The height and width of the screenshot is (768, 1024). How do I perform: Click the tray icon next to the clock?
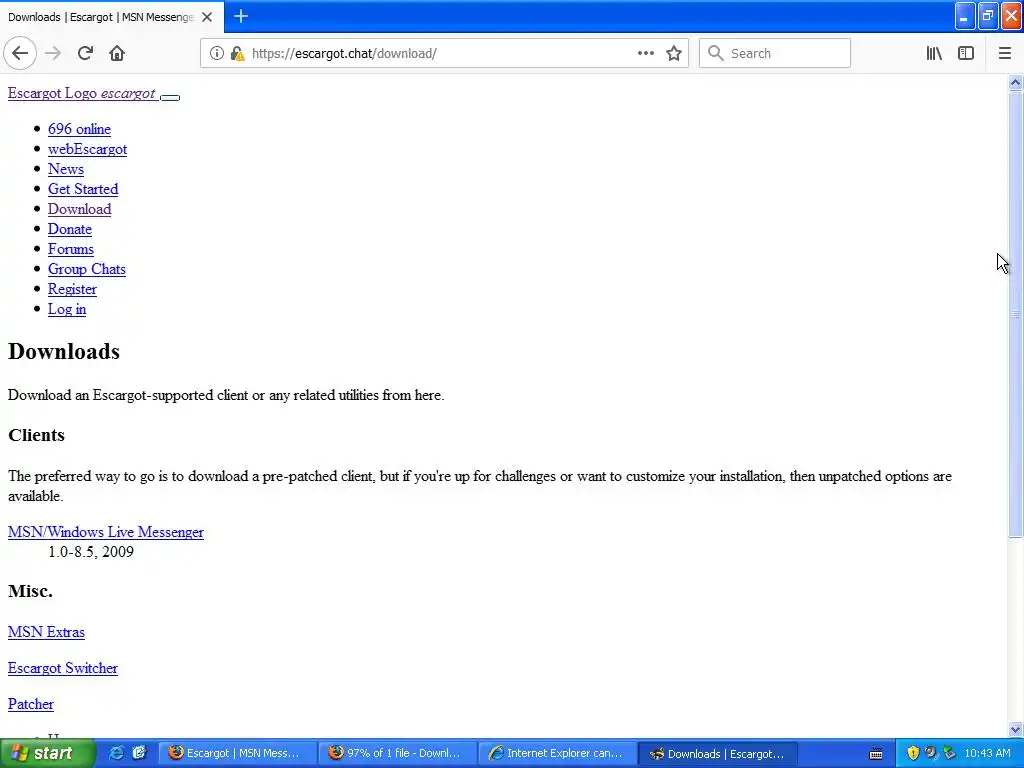[949, 753]
